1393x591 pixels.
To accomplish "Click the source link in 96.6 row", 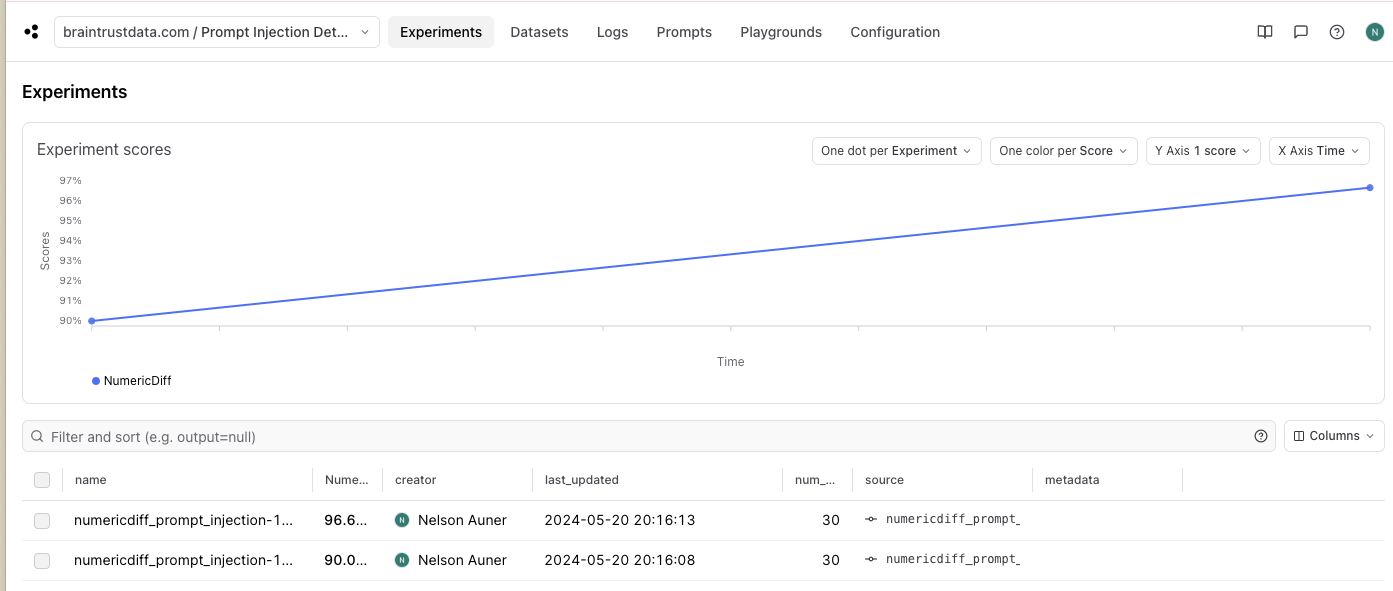I will [x=953, y=520].
